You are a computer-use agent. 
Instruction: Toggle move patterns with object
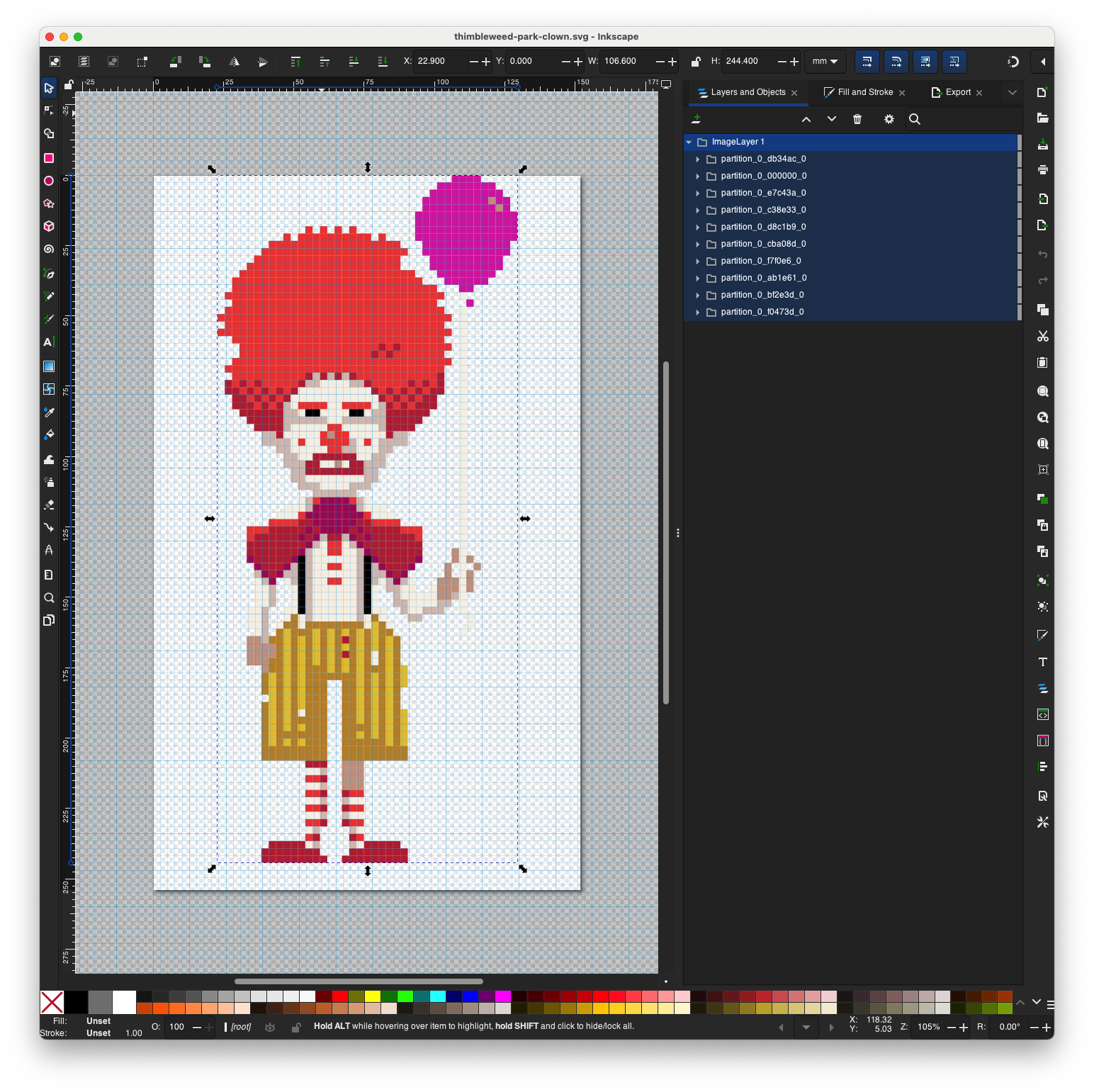(x=954, y=62)
